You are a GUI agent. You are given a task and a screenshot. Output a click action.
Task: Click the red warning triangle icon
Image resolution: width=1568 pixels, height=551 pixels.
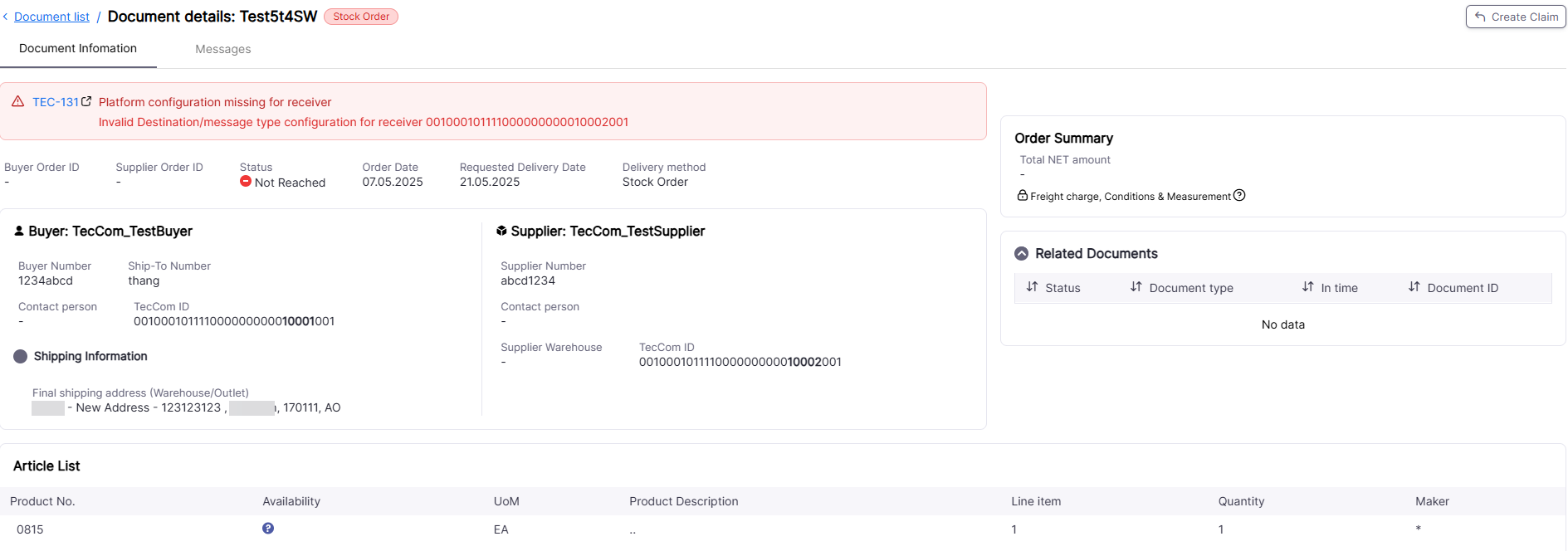[x=17, y=101]
